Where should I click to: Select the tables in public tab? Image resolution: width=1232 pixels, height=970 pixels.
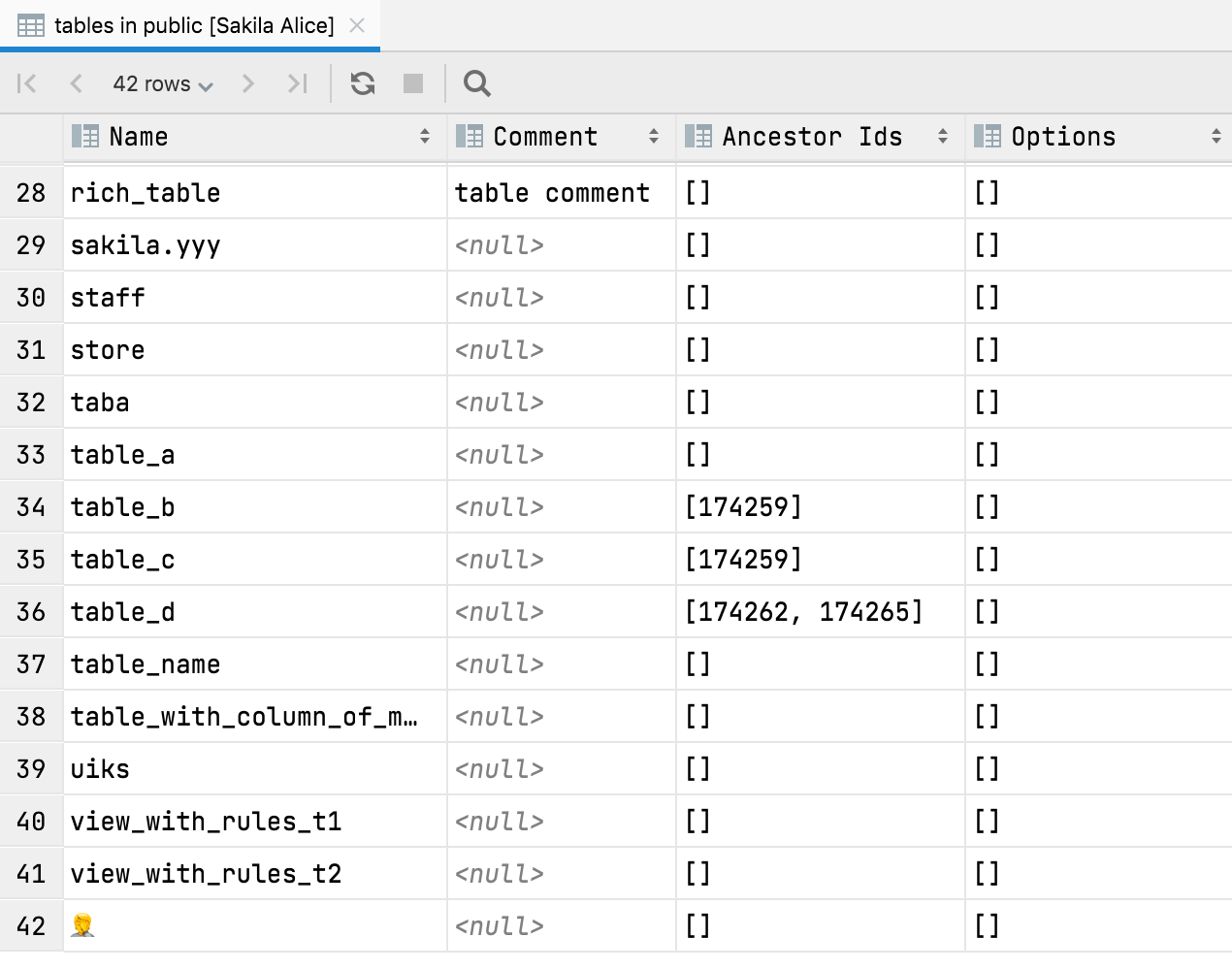193,26
